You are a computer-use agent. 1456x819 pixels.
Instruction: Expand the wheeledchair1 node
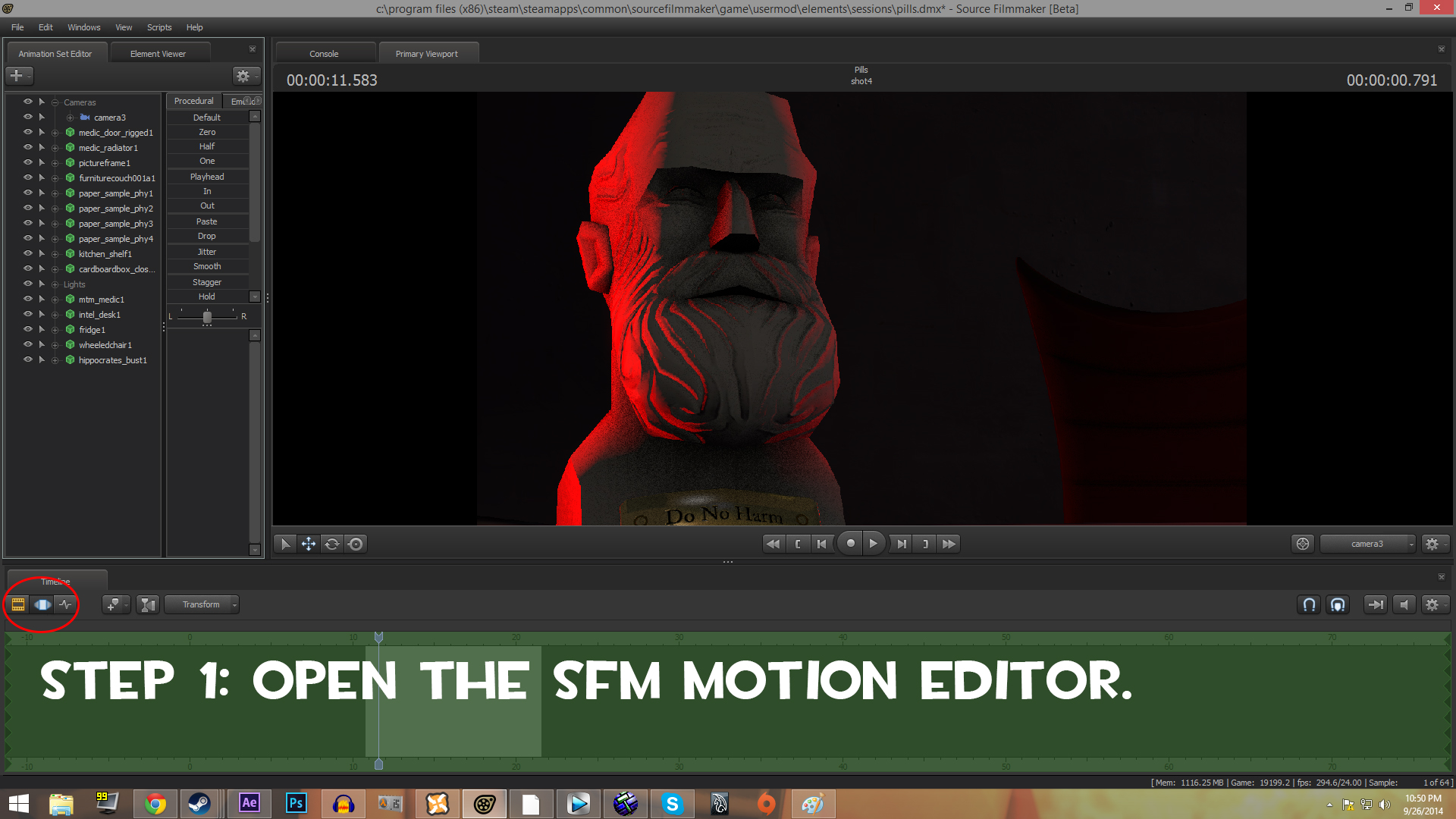(x=55, y=345)
